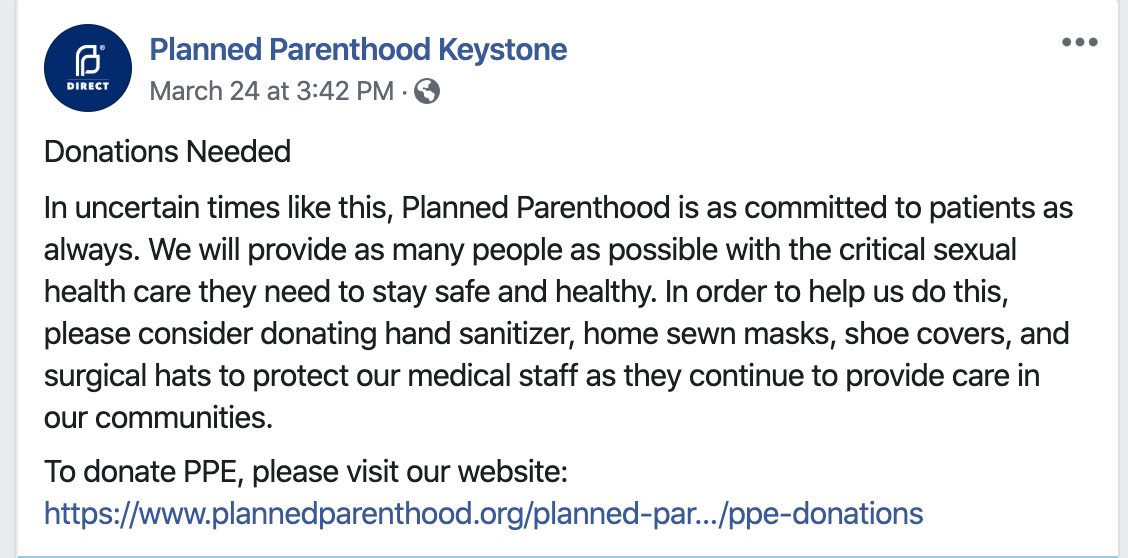Open the Planned Parenthood Keystone page name
Screen dimensions: 1128x558
pyautogui.click(x=357, y=49)
